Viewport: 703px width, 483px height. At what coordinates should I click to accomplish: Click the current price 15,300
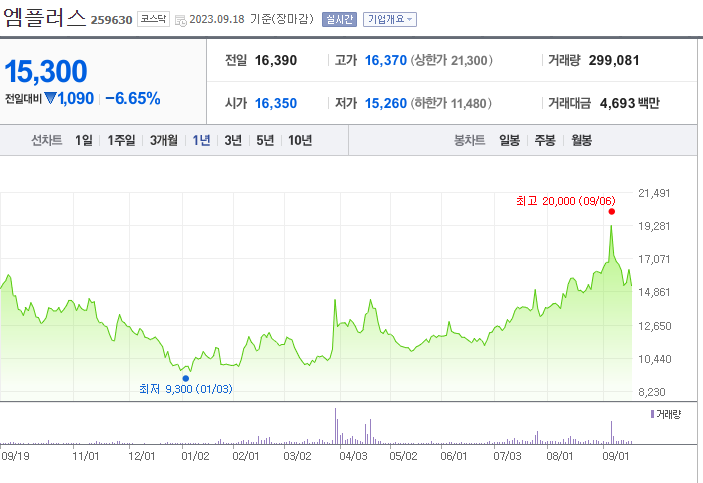pos(46,71)
